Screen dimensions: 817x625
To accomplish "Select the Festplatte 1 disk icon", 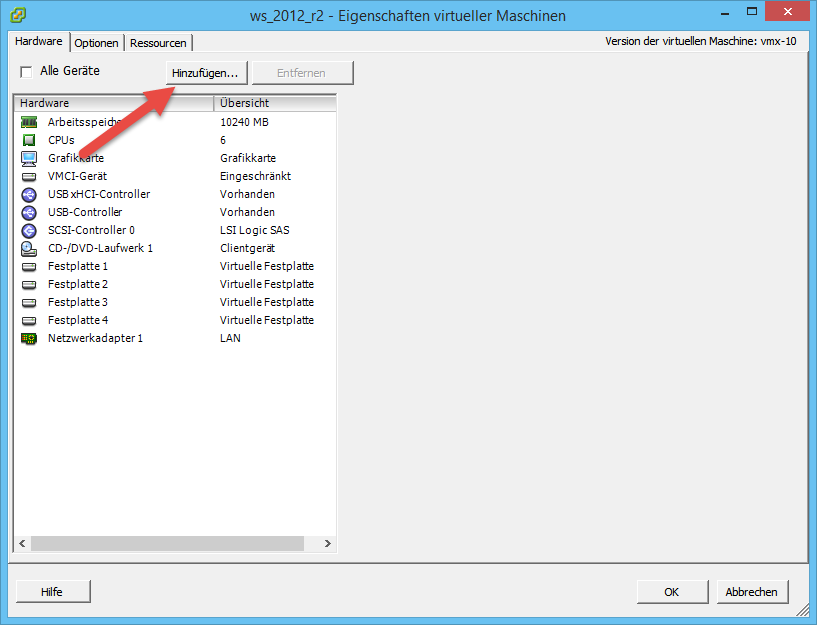I will pos(29,266).
